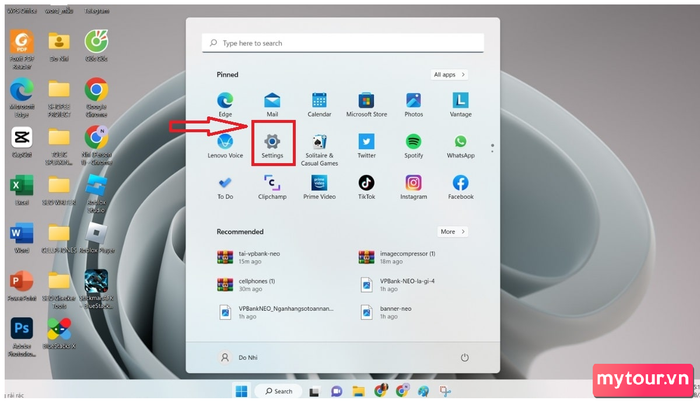Launch Lenovo Voice
Screen dimensions: 700x405
(225, 146)
